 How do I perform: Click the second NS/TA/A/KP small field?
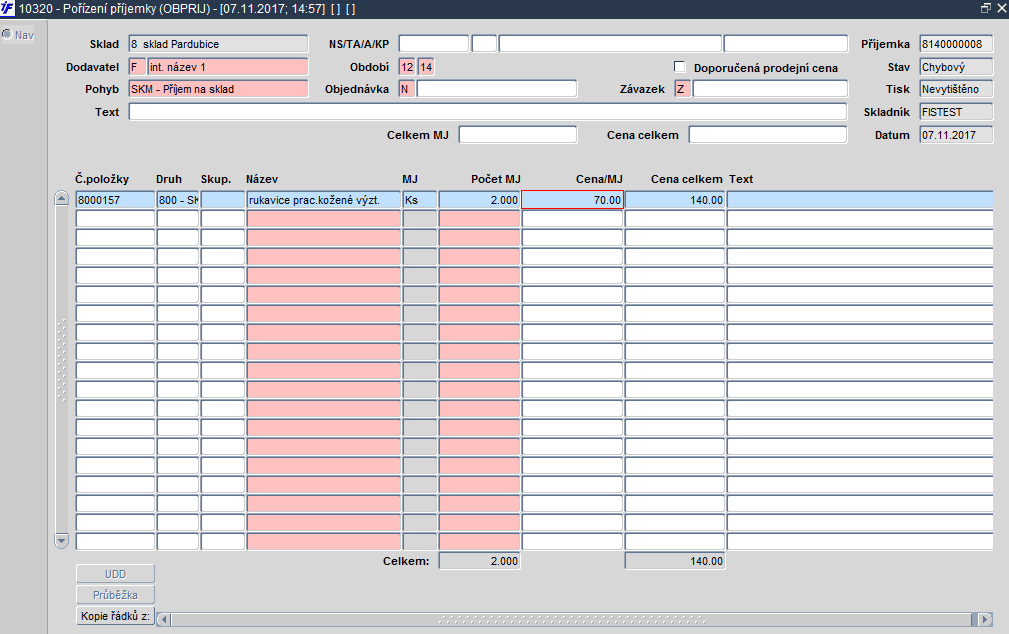pyautogui.click(x=484, y=44)
